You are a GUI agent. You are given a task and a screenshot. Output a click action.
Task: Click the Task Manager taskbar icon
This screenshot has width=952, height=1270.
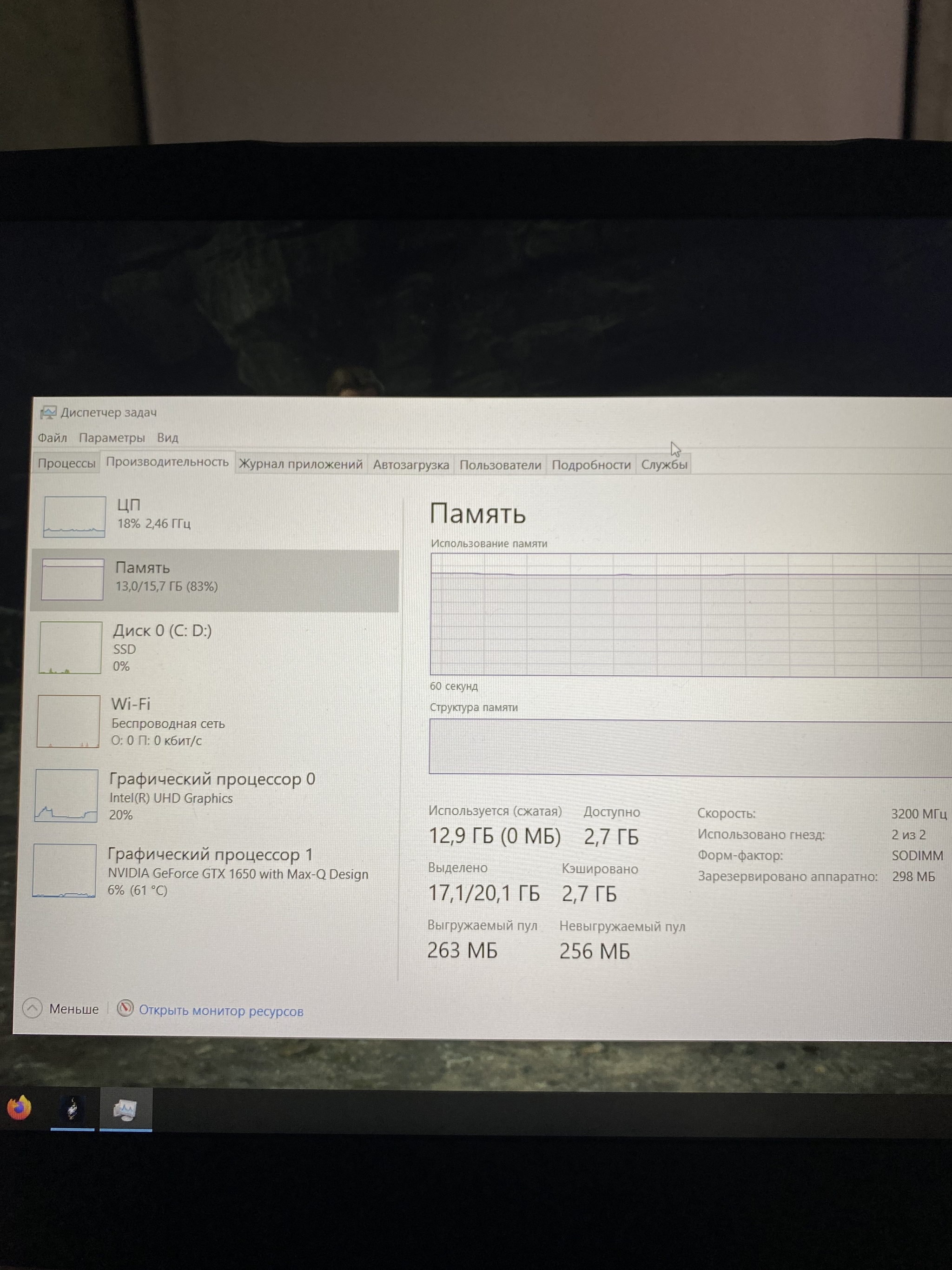coord(126,1109)
